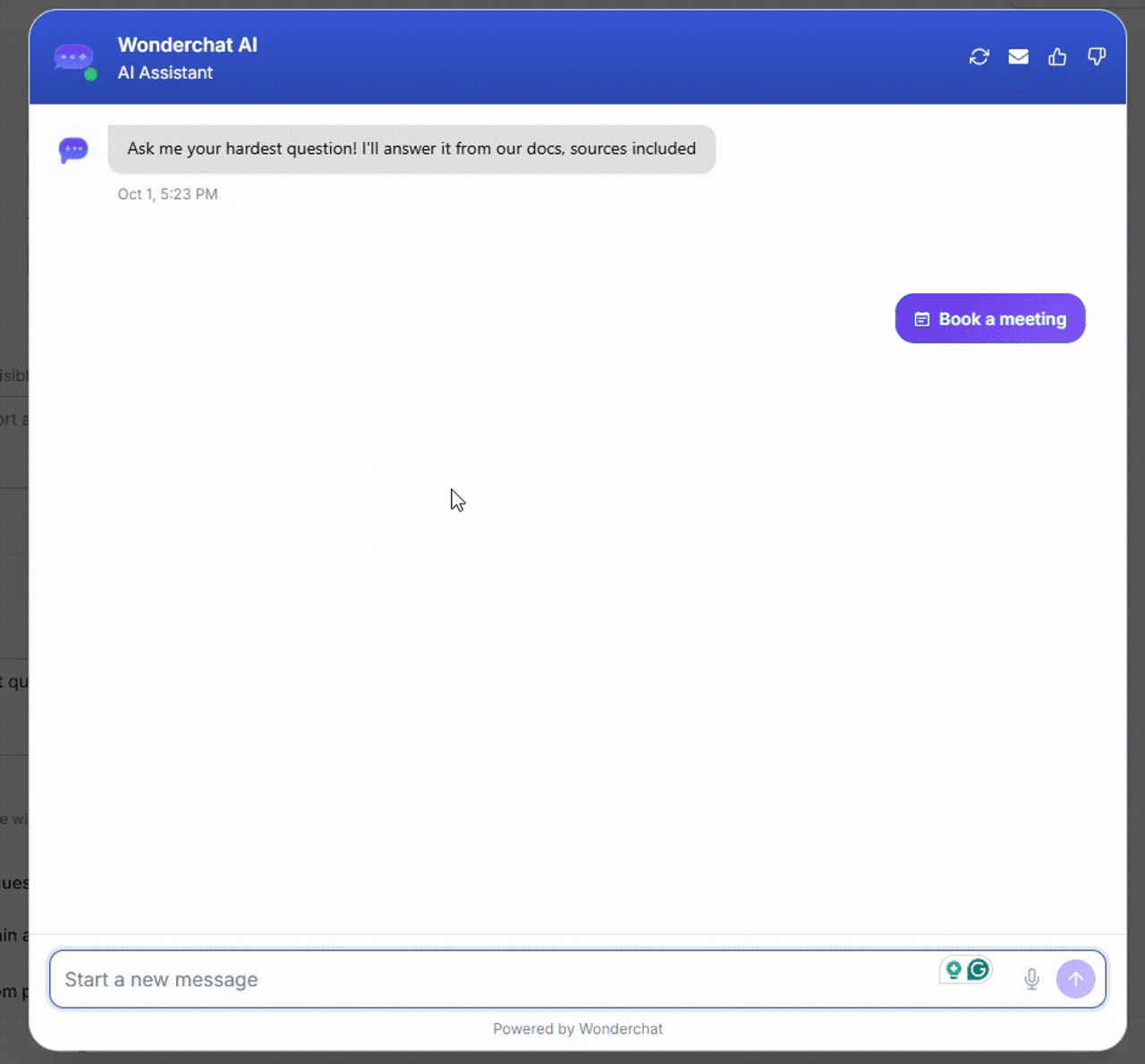
Task: Open the email envelope icon
Action: click(1018, 57)
